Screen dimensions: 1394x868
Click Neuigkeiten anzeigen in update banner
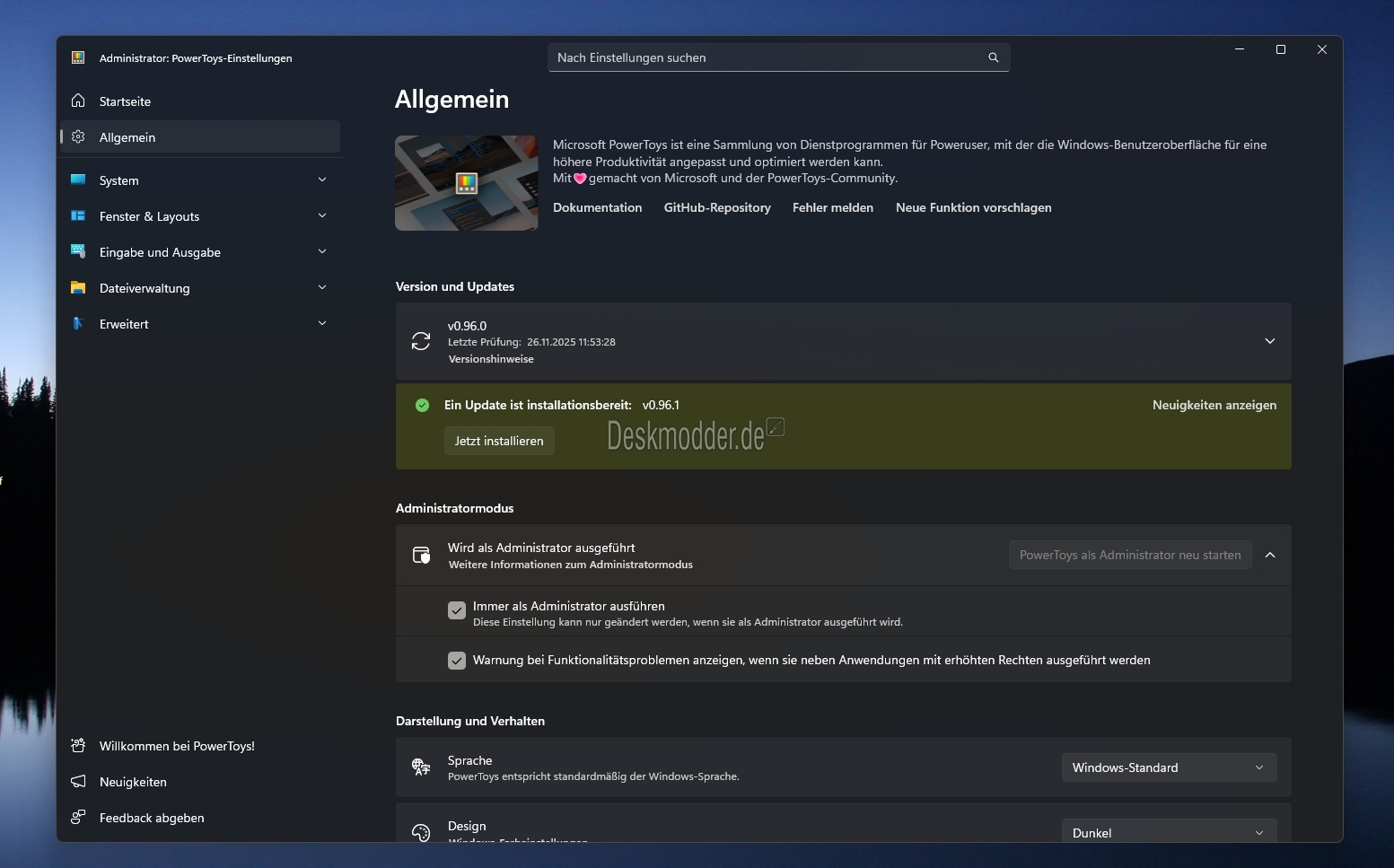click(x=1214, y=405)
